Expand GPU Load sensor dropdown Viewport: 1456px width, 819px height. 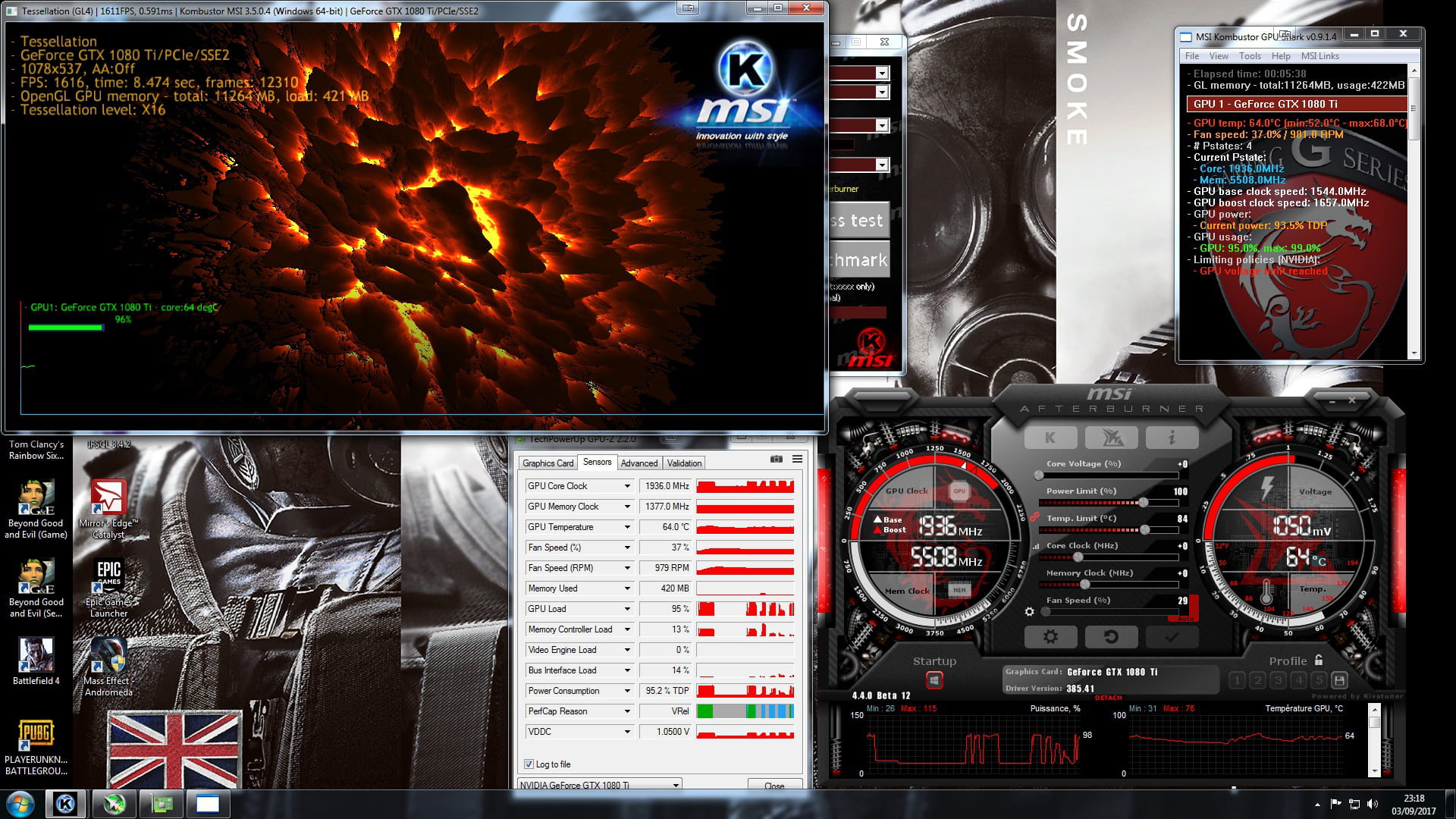tap(627, 609)
